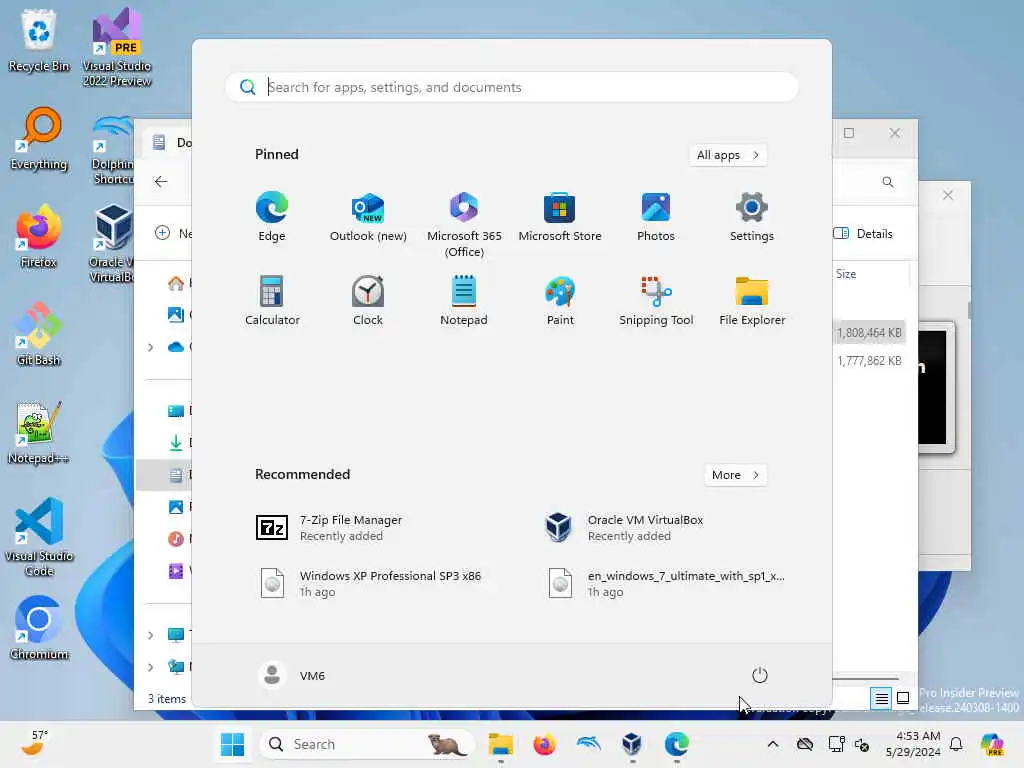
Task: Open Recycle Bin on the desktop
Action: click(x=39, y=40)
